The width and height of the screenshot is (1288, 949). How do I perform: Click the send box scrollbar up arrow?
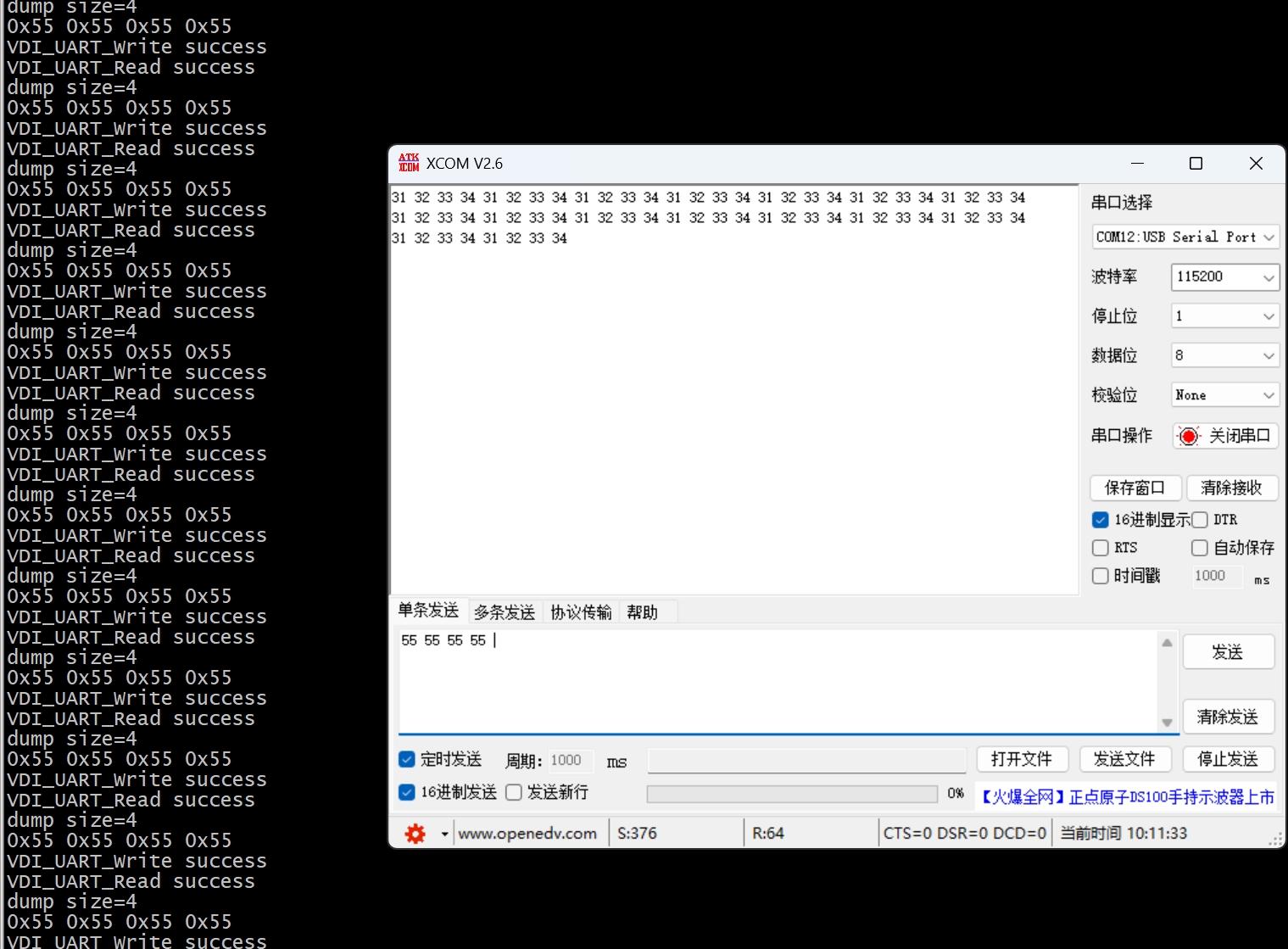(1168, 643)
